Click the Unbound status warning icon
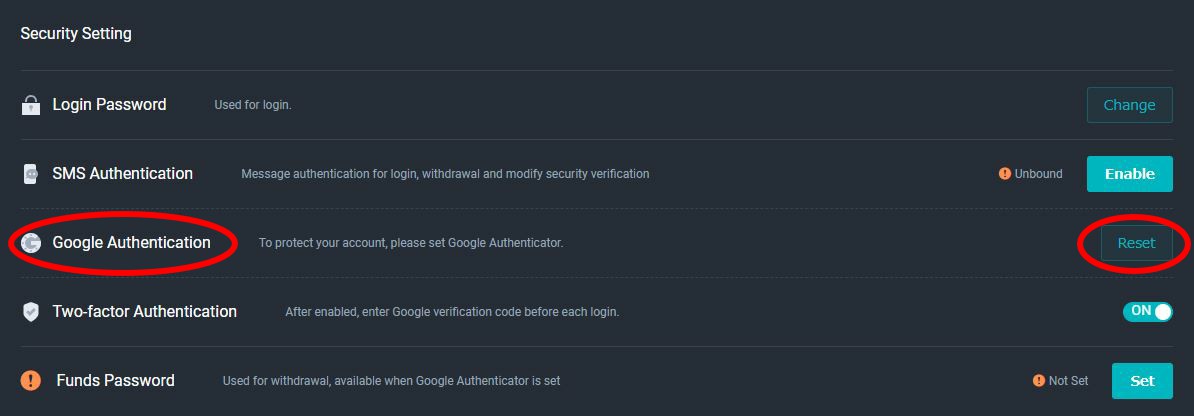The width and height of the screenshot is (1194, 416). 1004,174
